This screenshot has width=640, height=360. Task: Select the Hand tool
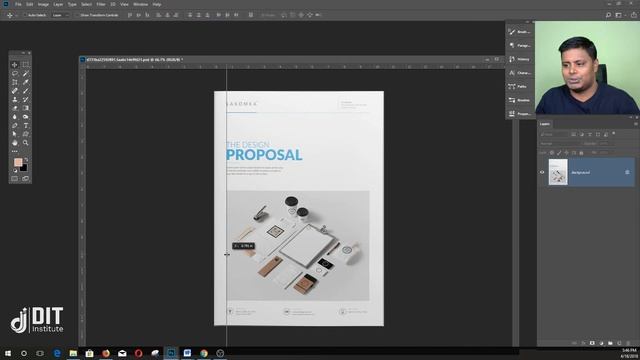[x=15, y=143]
